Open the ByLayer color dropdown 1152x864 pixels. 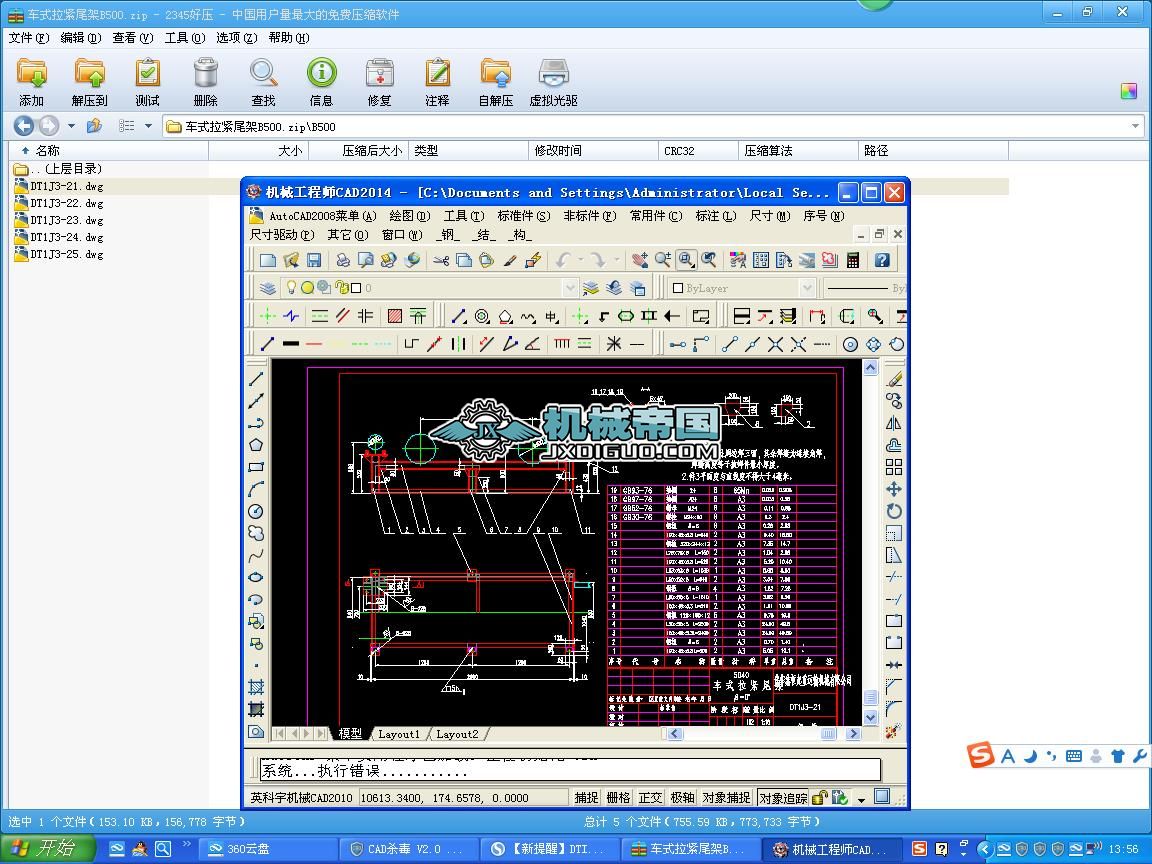(806, 288)
